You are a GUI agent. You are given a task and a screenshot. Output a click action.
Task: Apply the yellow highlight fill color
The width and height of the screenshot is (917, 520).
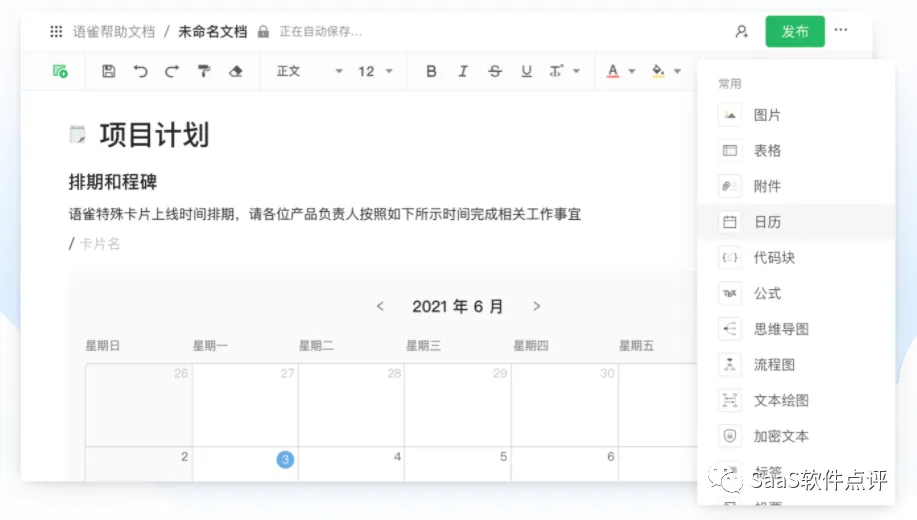(658, 71)
